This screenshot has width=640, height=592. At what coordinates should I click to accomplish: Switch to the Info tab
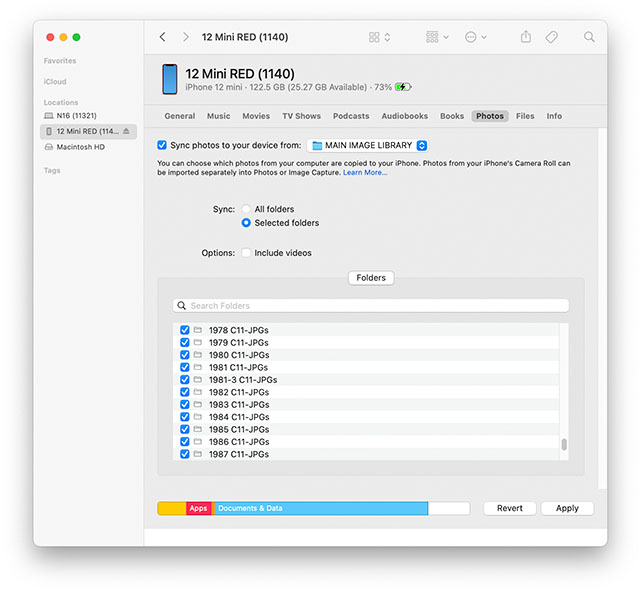pos(554,116)
